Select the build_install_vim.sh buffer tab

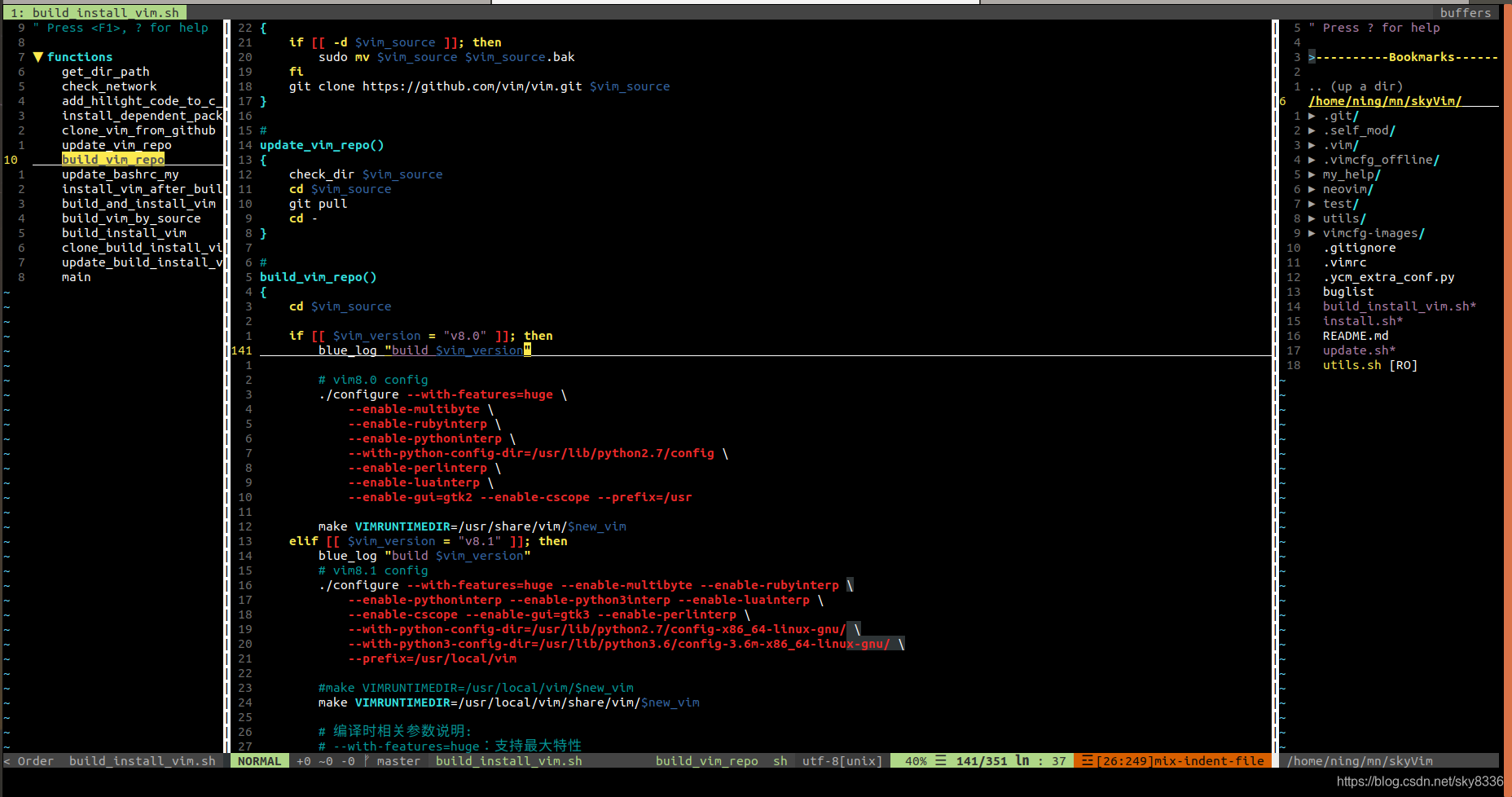tap(94, 13)
